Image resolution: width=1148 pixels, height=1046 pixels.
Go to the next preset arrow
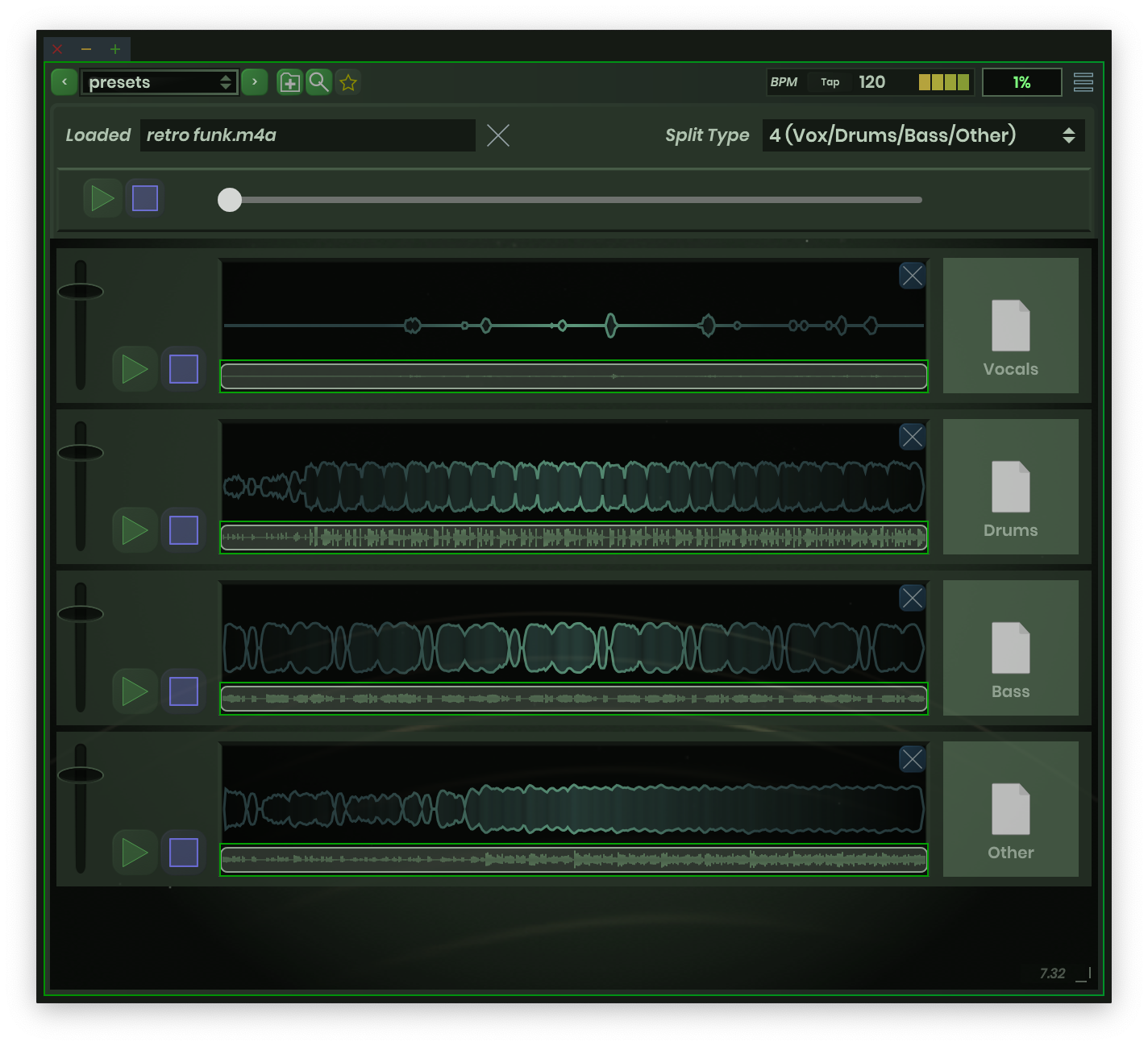pyautogui.click(x=255, y=82)
